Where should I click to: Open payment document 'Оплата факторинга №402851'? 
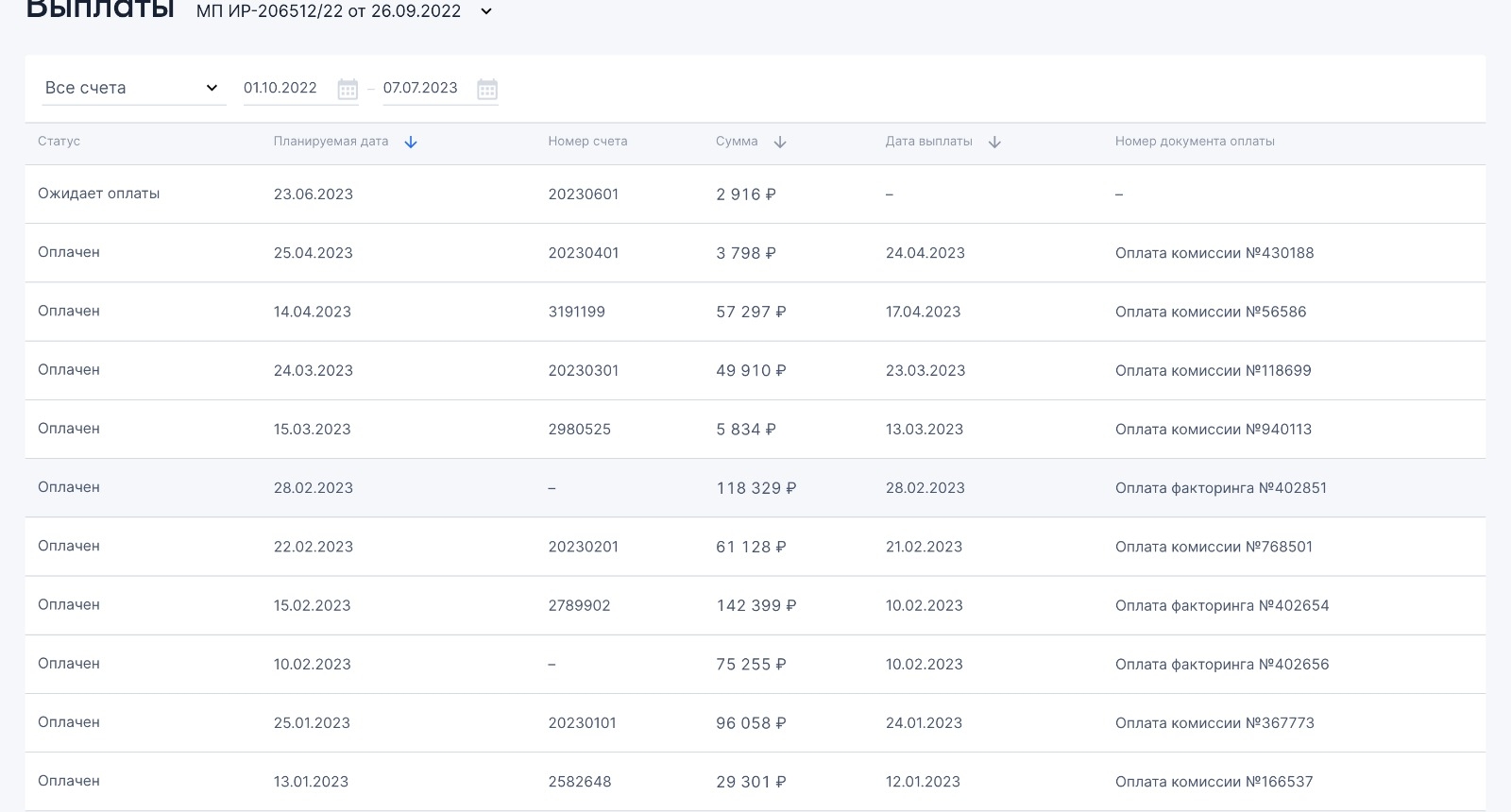click(x=1221, y=488)
